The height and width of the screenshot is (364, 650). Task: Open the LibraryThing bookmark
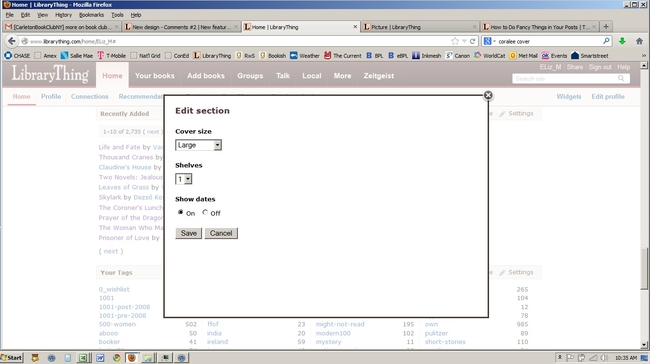(x=212, y=56)
